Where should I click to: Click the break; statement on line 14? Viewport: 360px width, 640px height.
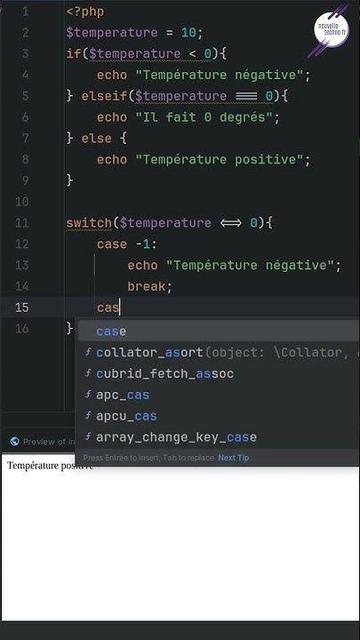(x=150, y=286)
